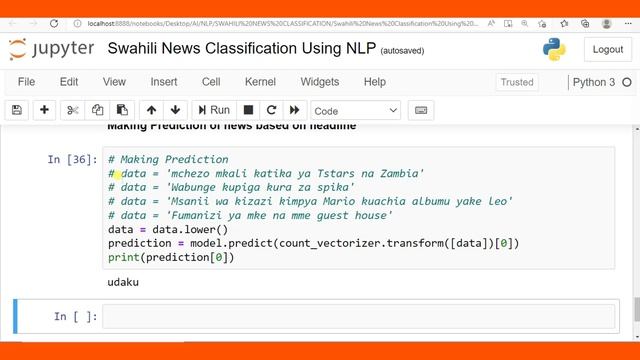The width and height of the screenshot is (640, 360).
Task: Run the selected cell
Action: pos(214,110)
